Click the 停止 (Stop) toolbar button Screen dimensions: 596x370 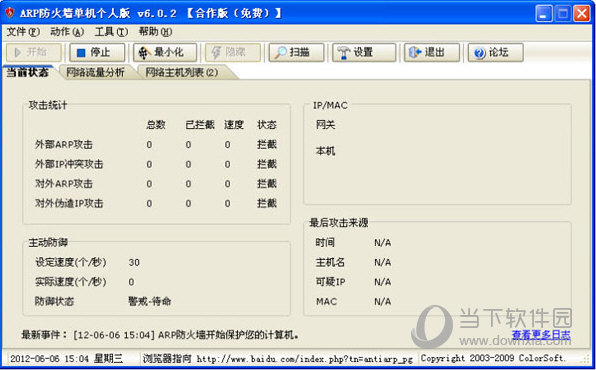(x=97, y=52)
